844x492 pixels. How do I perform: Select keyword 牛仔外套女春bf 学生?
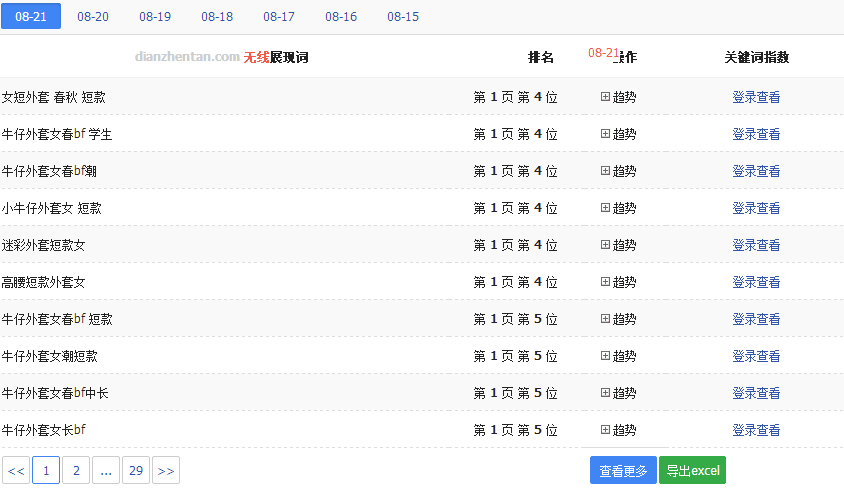click(57, 134)
